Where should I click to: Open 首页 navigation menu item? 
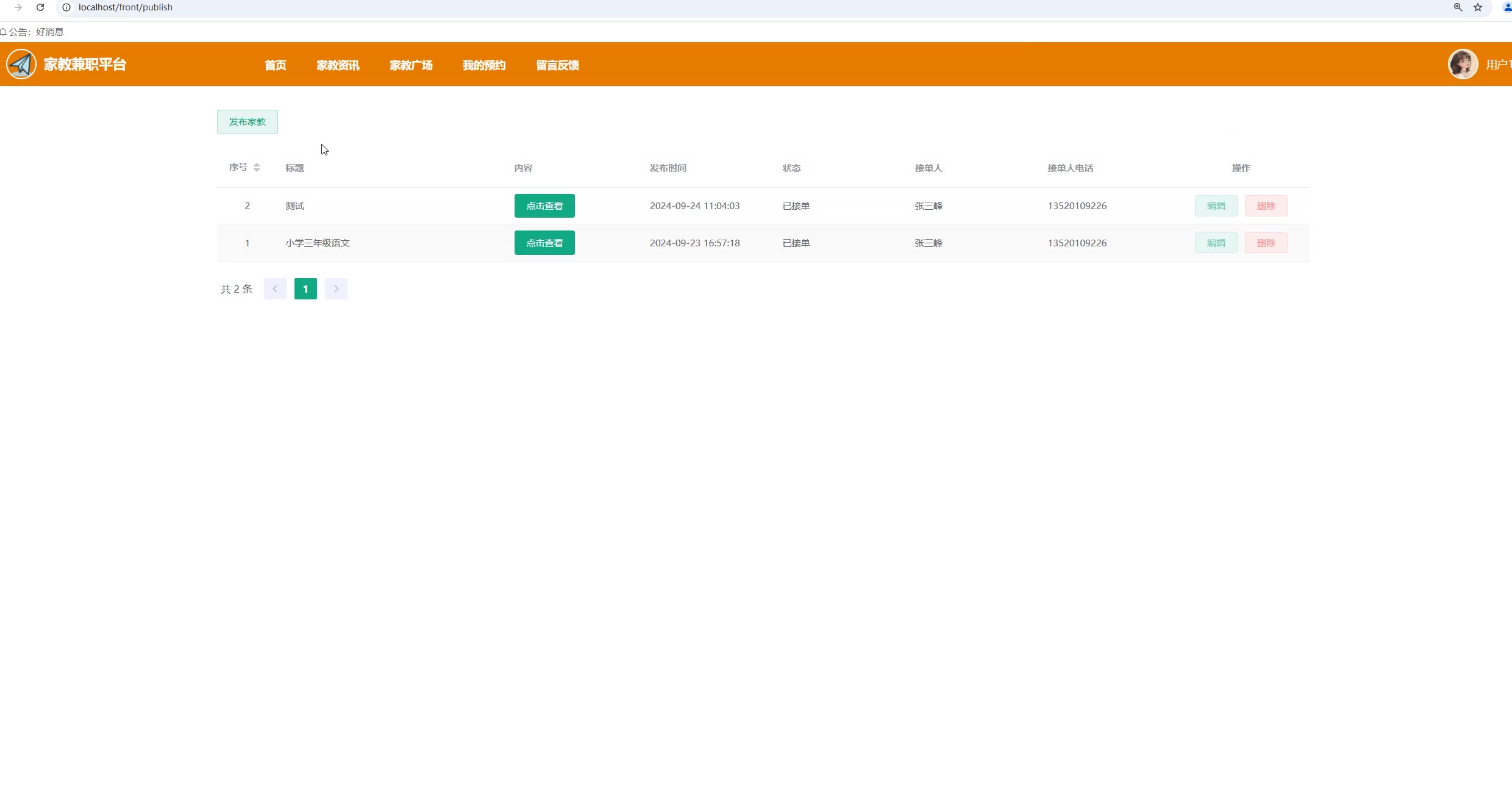276,65
